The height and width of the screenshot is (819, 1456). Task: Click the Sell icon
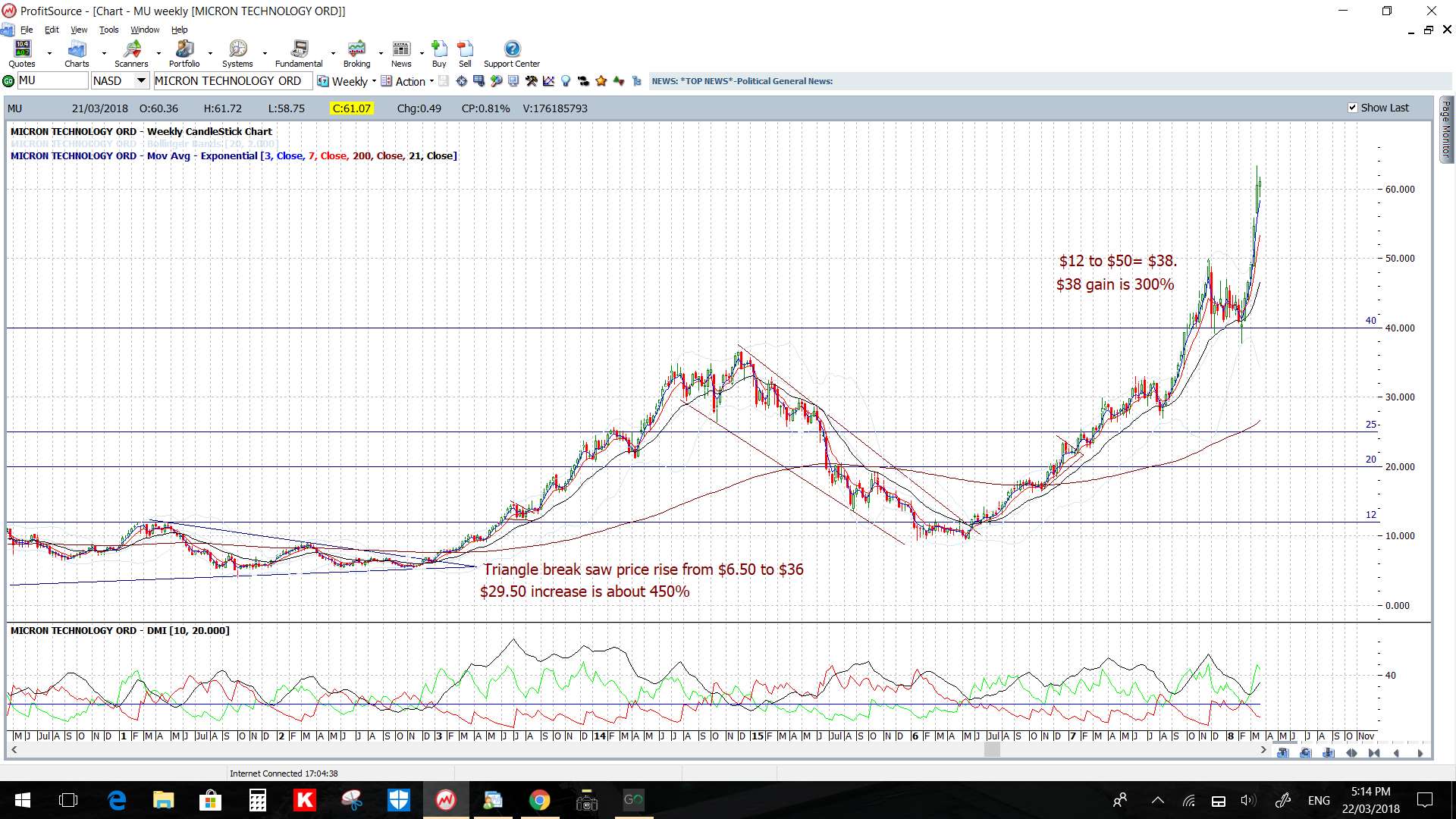click(x=465, y=54)
